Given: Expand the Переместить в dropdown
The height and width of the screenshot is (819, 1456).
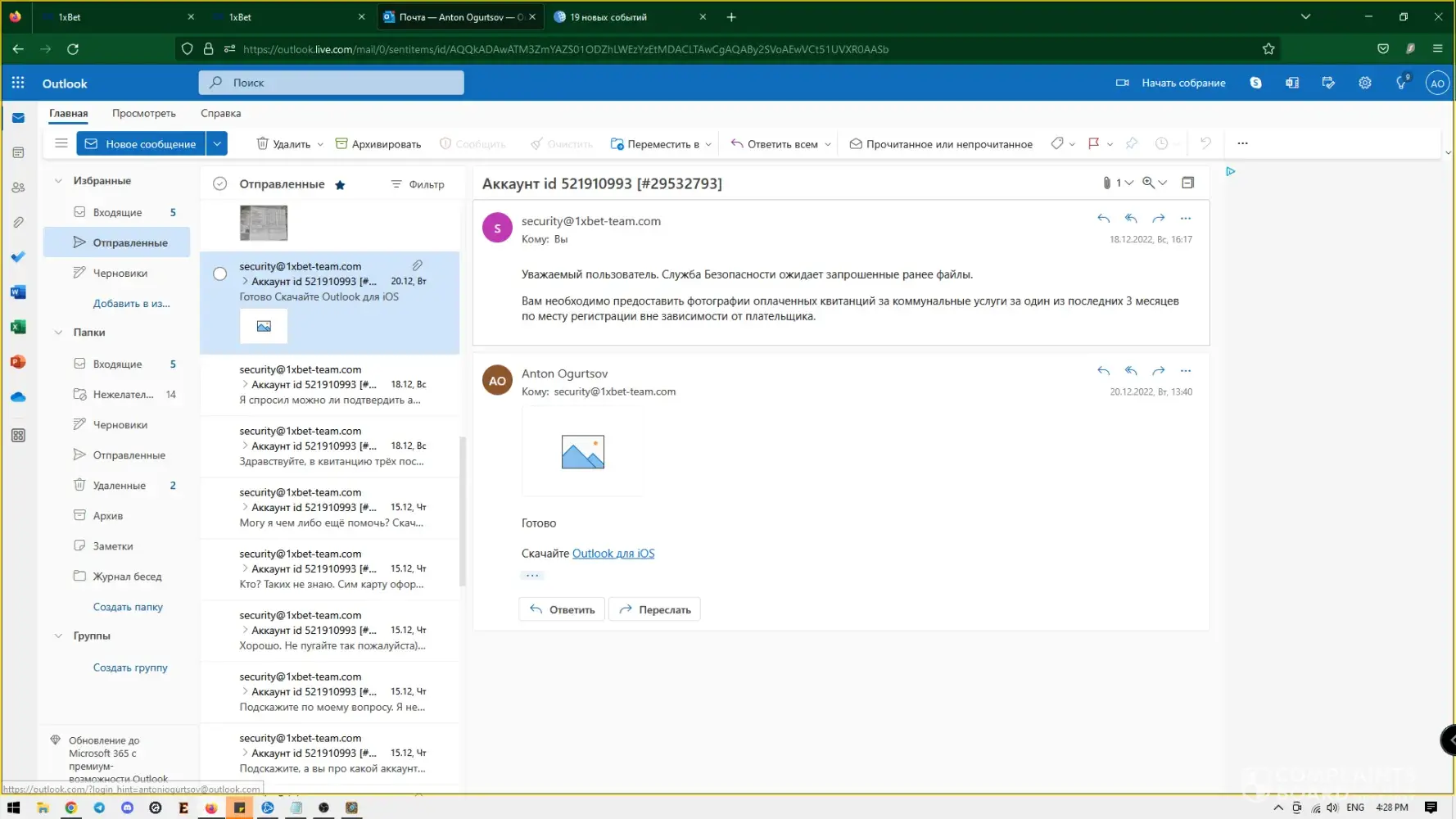Looking at the screenshot, I should 708,145.
